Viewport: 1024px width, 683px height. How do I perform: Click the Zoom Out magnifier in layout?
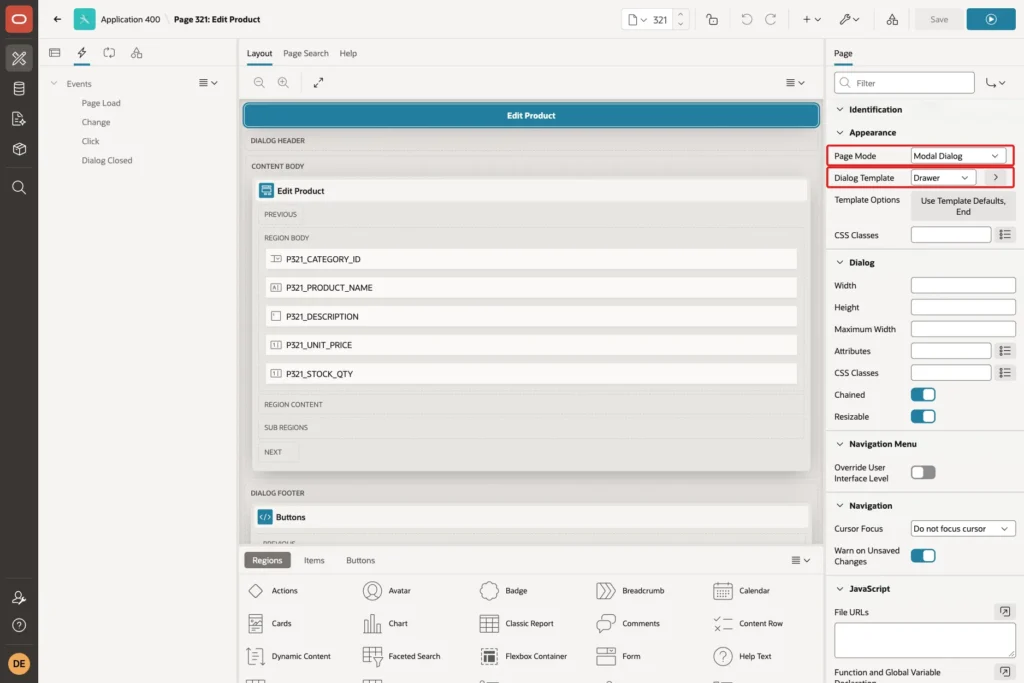click(259, 82)
